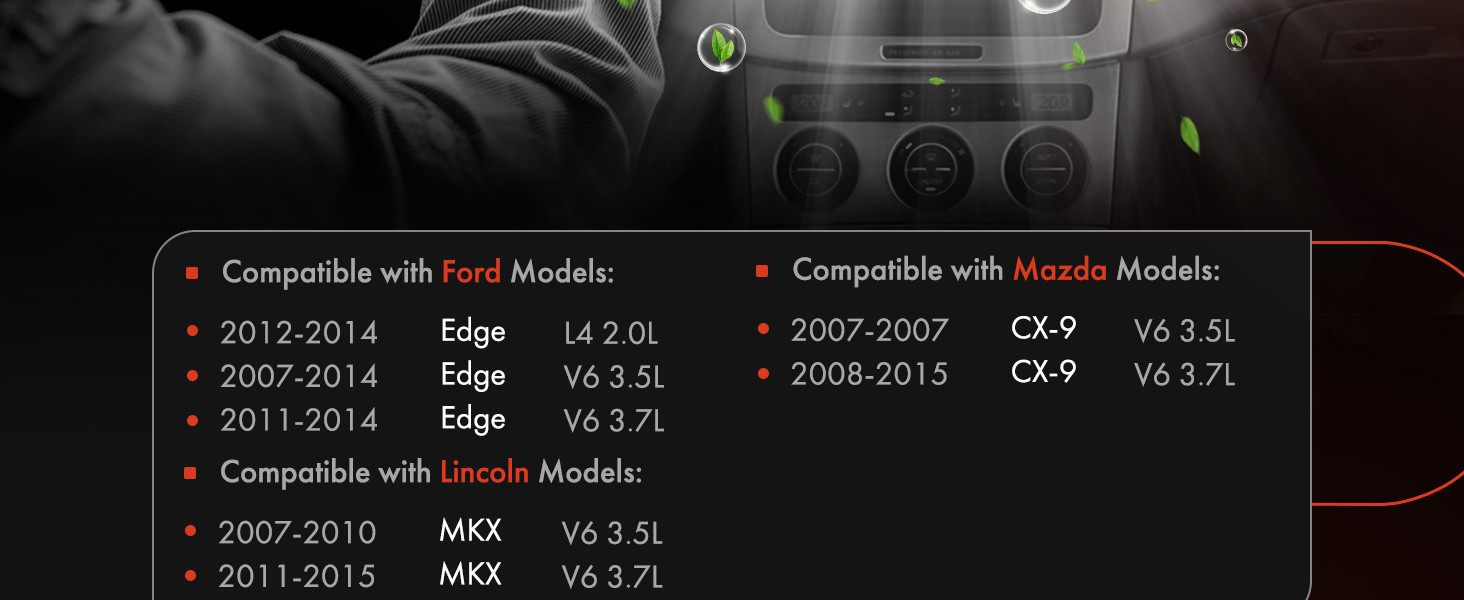Click the leaf bubble icon near the dashboard
This screenshot has height=600, width=1464.
pos(720,48)
